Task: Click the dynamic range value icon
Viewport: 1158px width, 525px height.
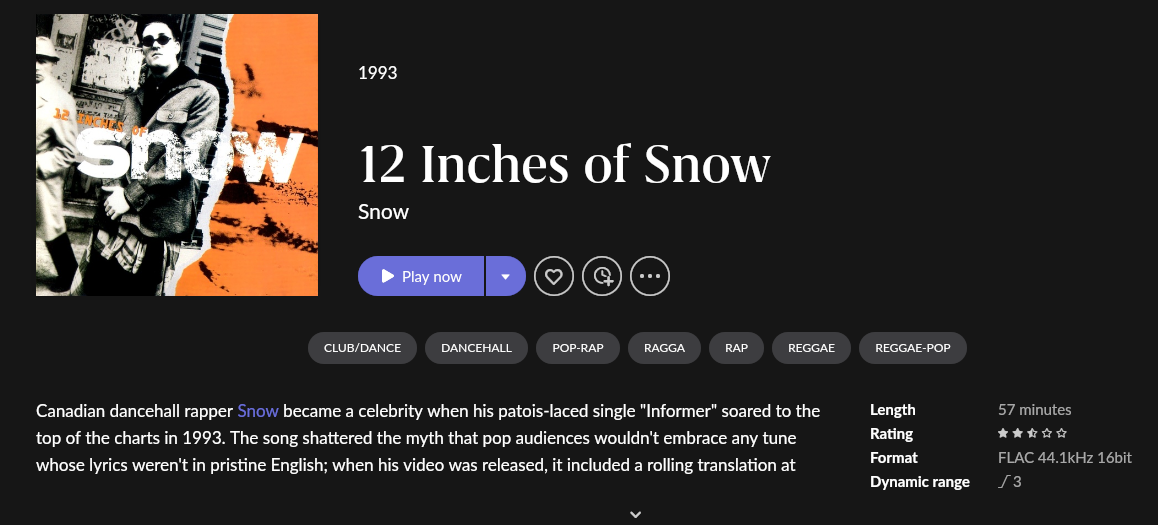Action: coord(1003,482)
